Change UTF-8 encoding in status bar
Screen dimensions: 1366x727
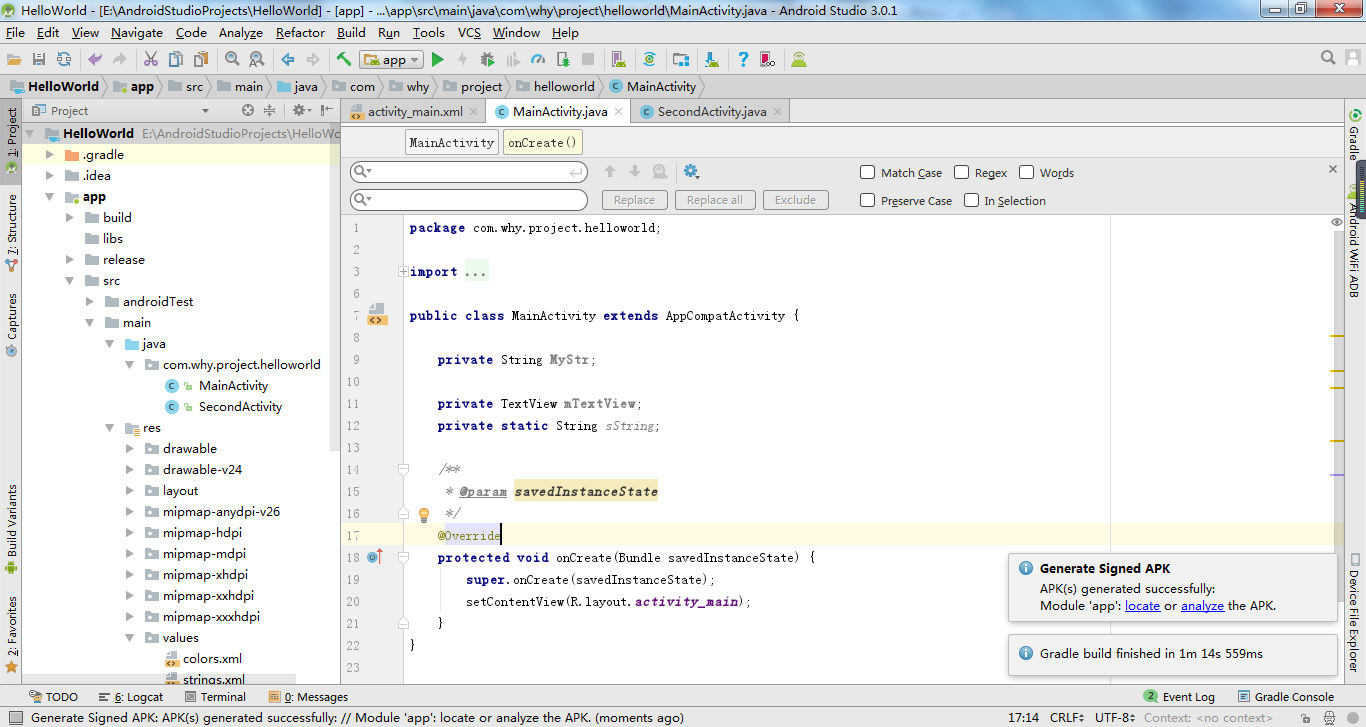tap(1117, 717)
